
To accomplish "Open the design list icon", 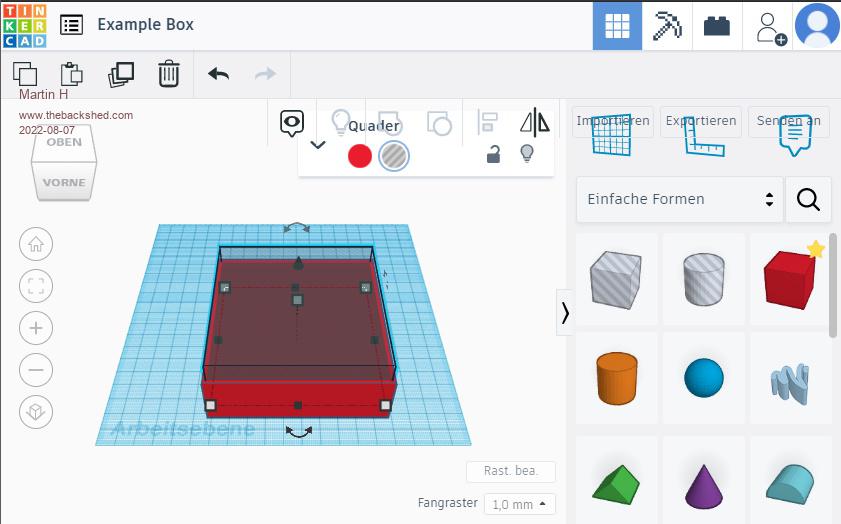I will 71,25.
